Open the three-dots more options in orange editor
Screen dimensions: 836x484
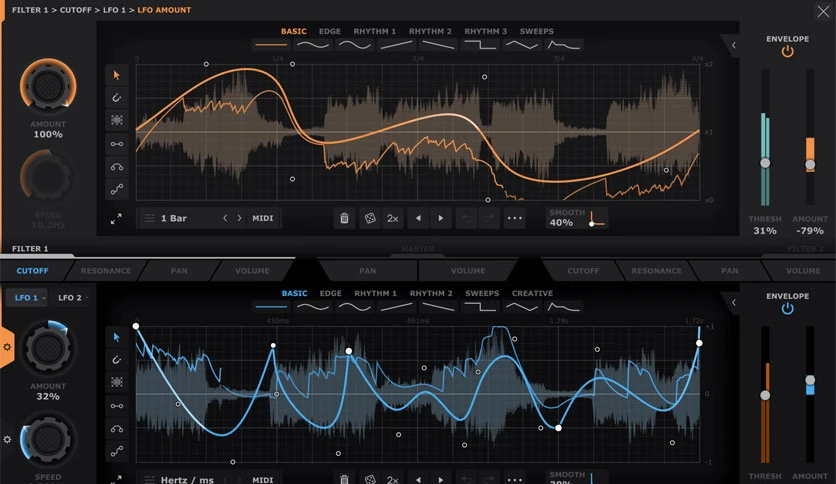click(515, 218)
